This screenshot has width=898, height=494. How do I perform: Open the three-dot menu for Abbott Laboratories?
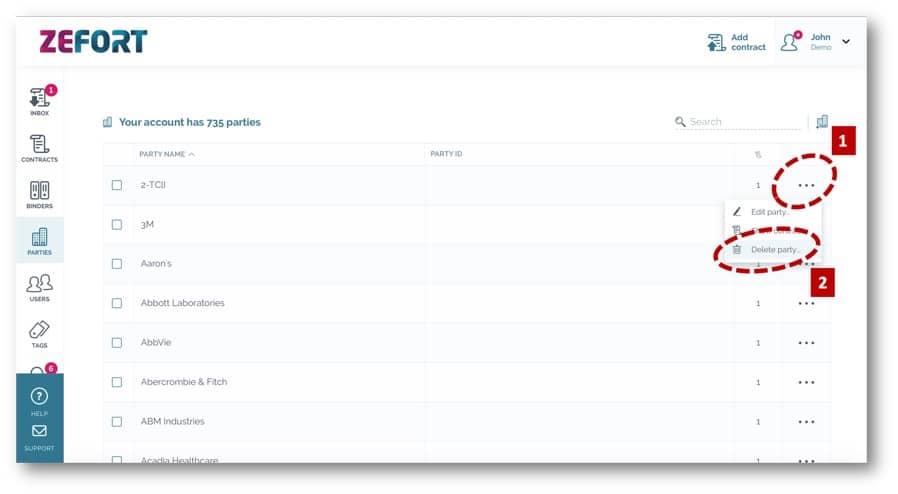pos(806,303)
